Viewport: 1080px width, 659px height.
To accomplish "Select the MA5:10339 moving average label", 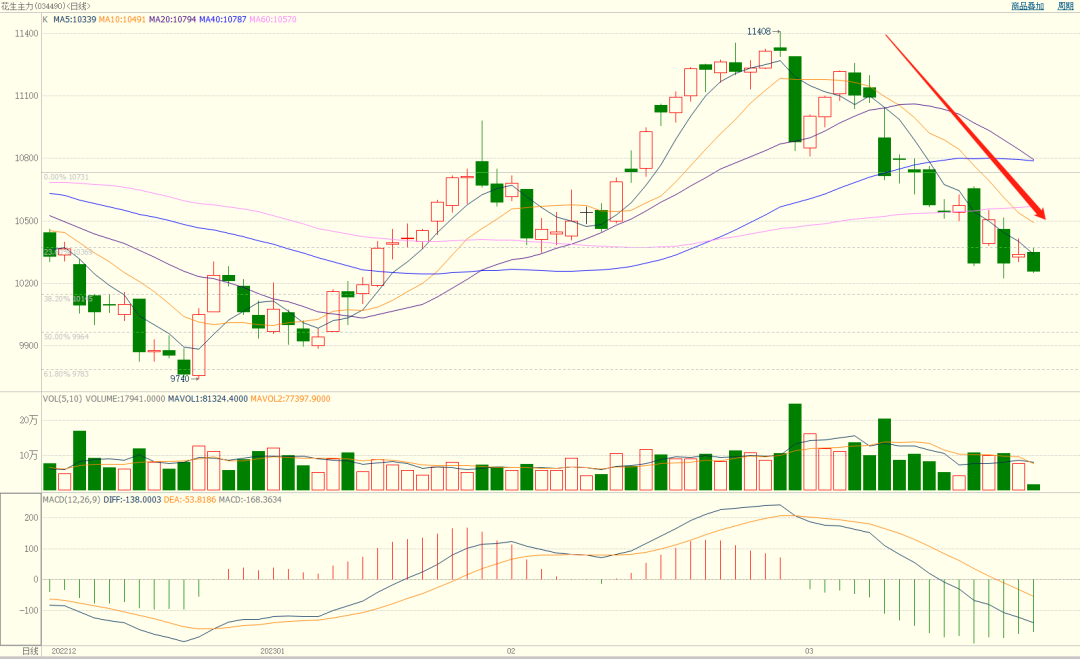I will point(74,19).
